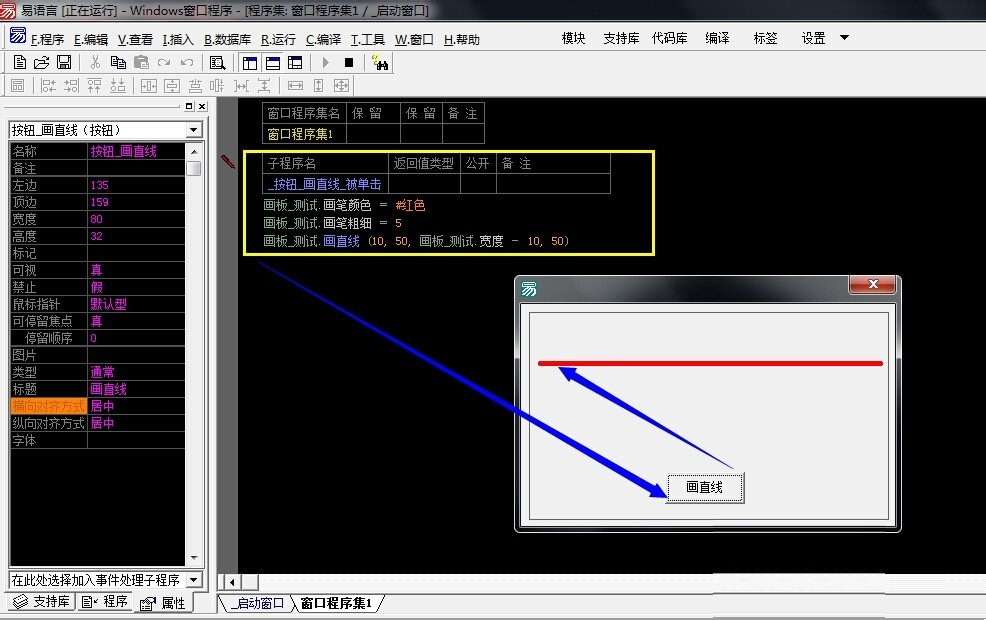
Task: Click the 名称 value 按钮_画直线 field
Action: 136,151
